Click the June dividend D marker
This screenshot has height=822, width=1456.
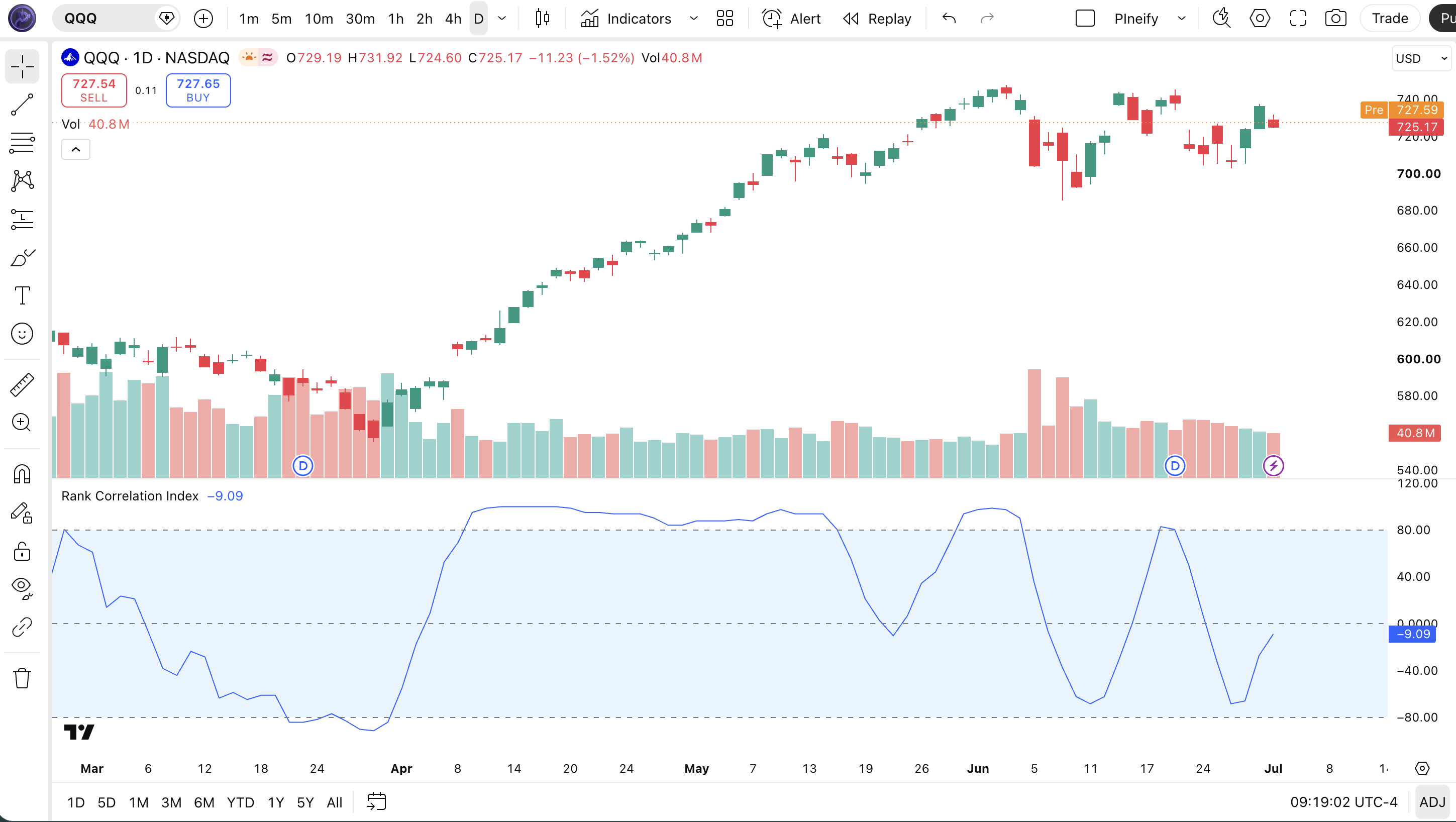pos(1175,466)
